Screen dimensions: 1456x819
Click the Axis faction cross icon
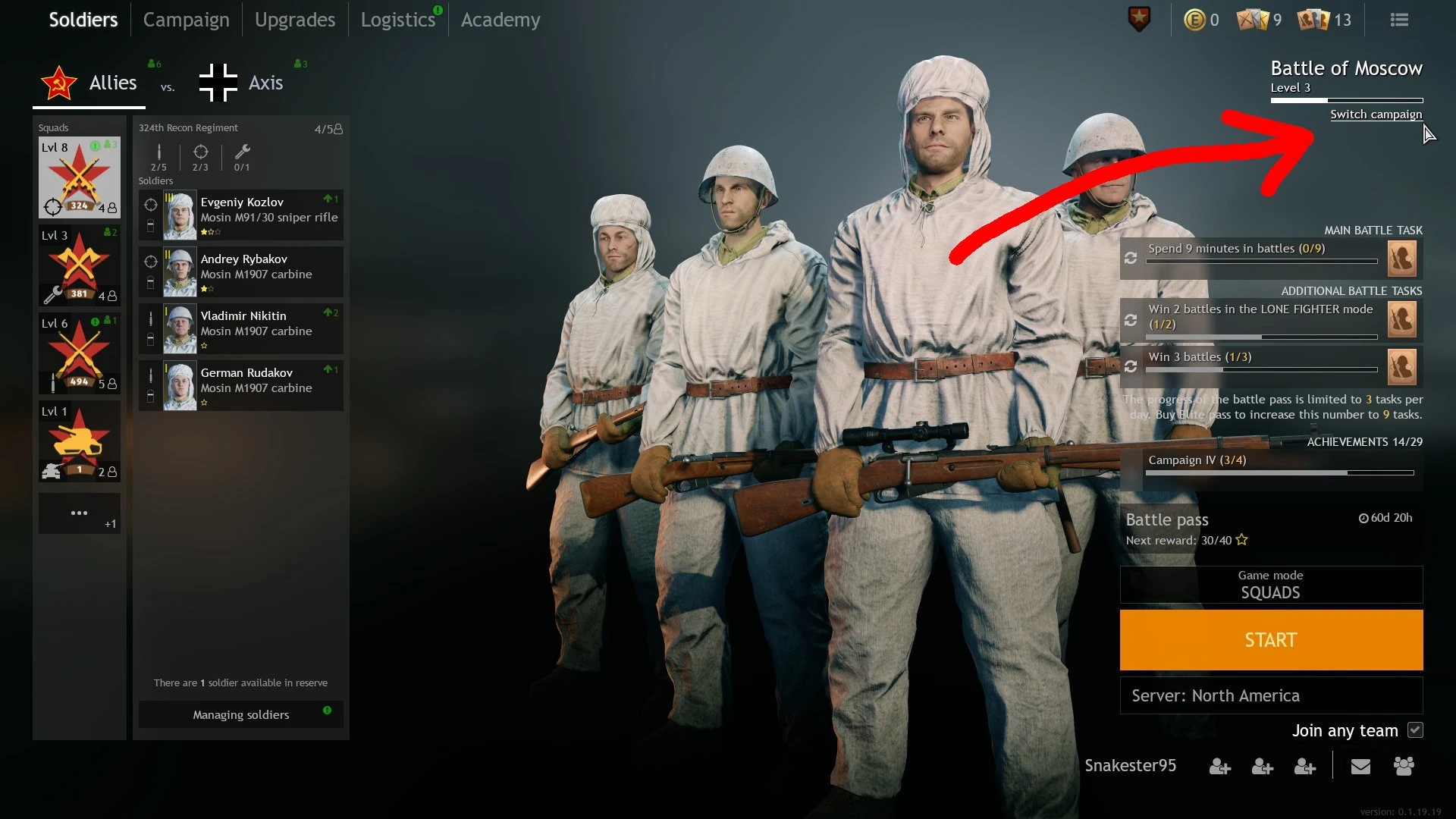click(x=214, y=83)
